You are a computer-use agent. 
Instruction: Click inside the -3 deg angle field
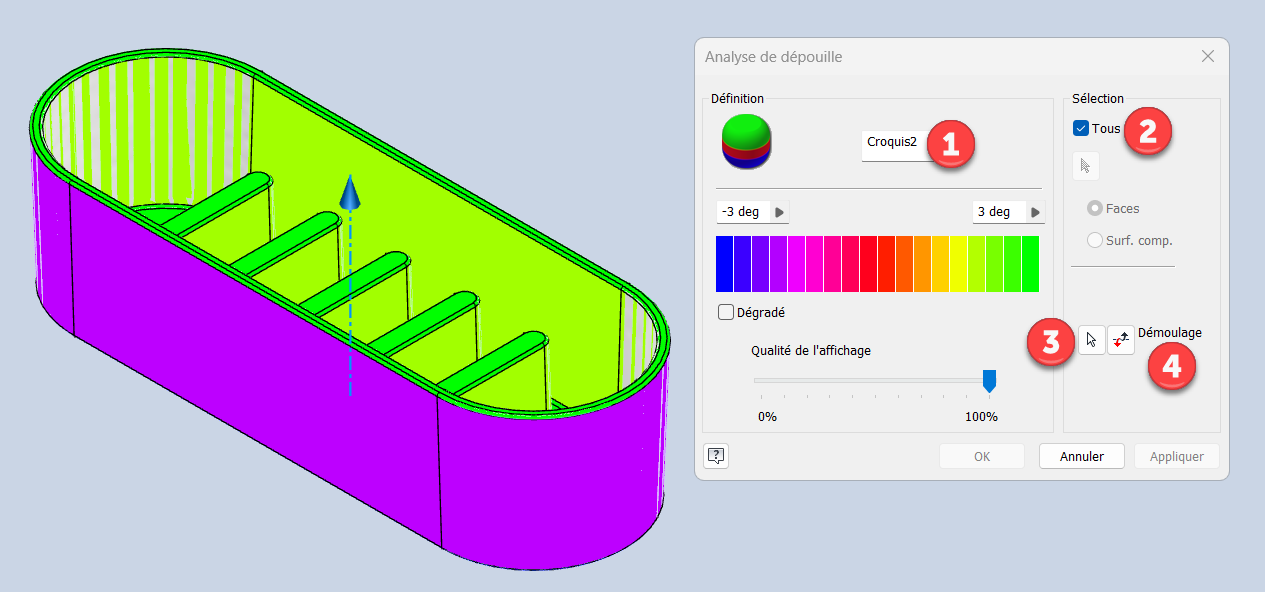point(741,212)
